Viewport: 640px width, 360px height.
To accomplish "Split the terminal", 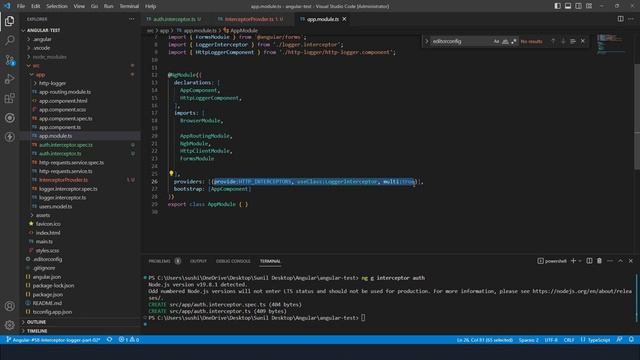I will pos(589,261).
